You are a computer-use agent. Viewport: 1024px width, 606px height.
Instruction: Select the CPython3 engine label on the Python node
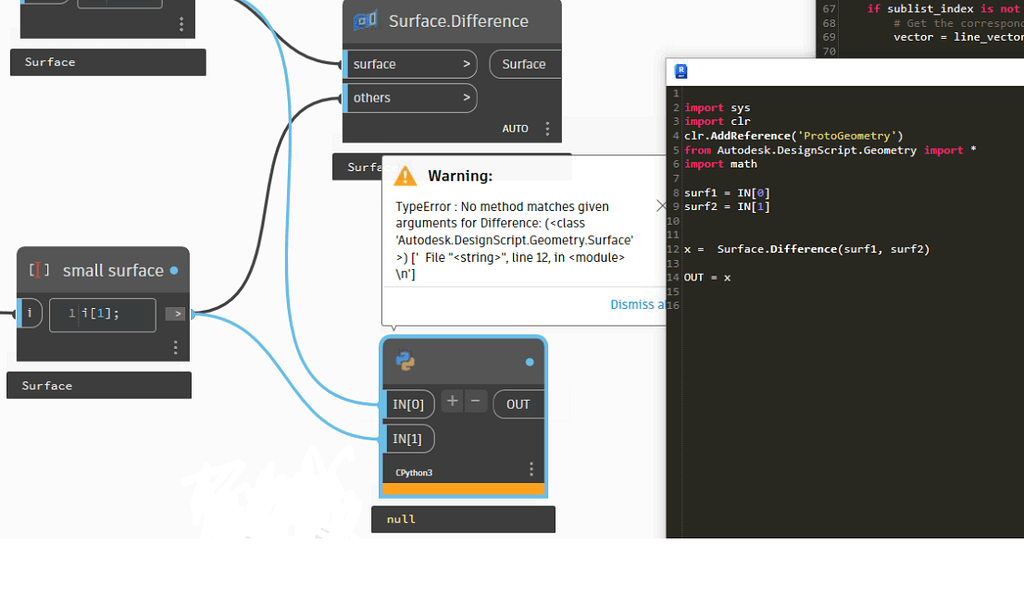coord(413,472)
